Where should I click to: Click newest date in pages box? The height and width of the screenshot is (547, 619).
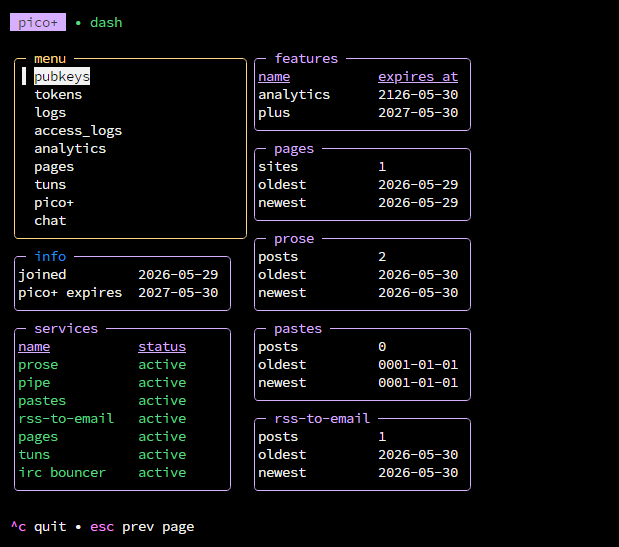point(418,202)
